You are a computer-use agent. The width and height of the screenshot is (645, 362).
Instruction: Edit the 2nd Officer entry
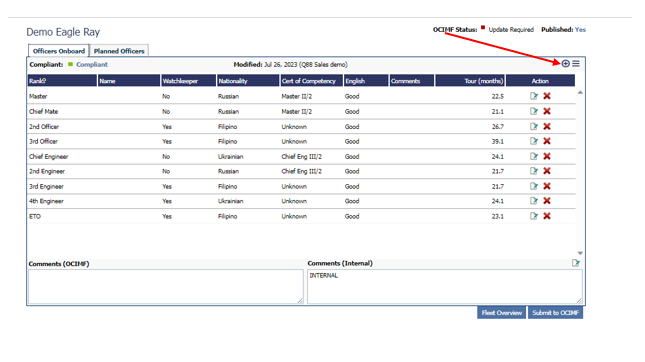coord(534,126)
